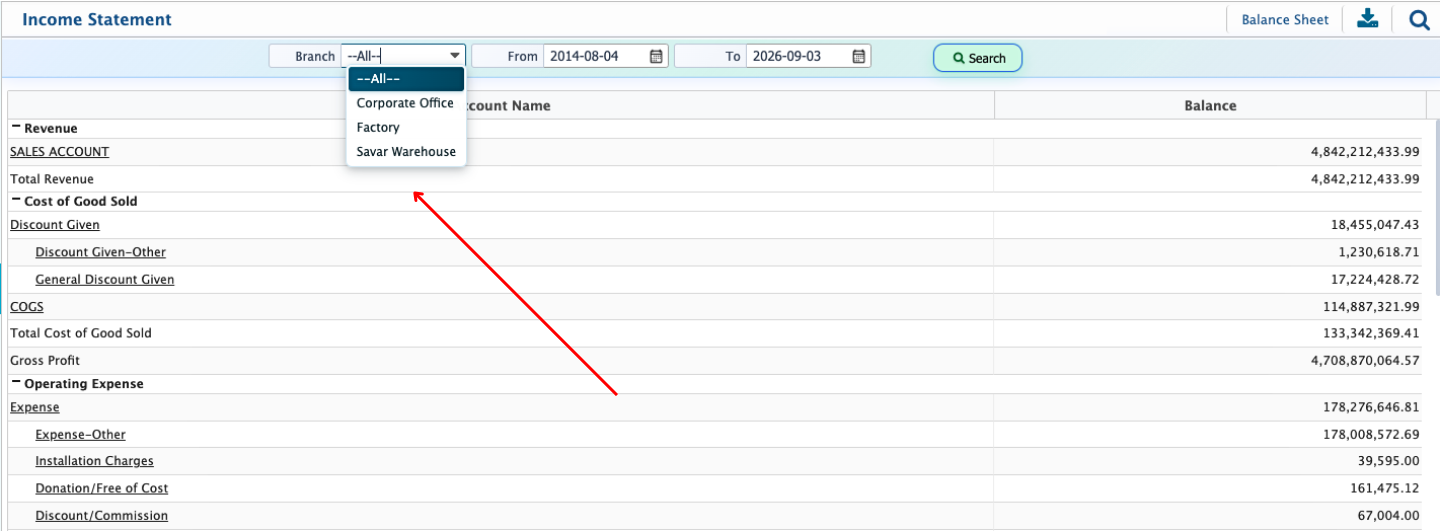Click the balance value 18,455,047.43
The width and height of the screenshot is (1440, 532).
click(x=1376, y=225)
